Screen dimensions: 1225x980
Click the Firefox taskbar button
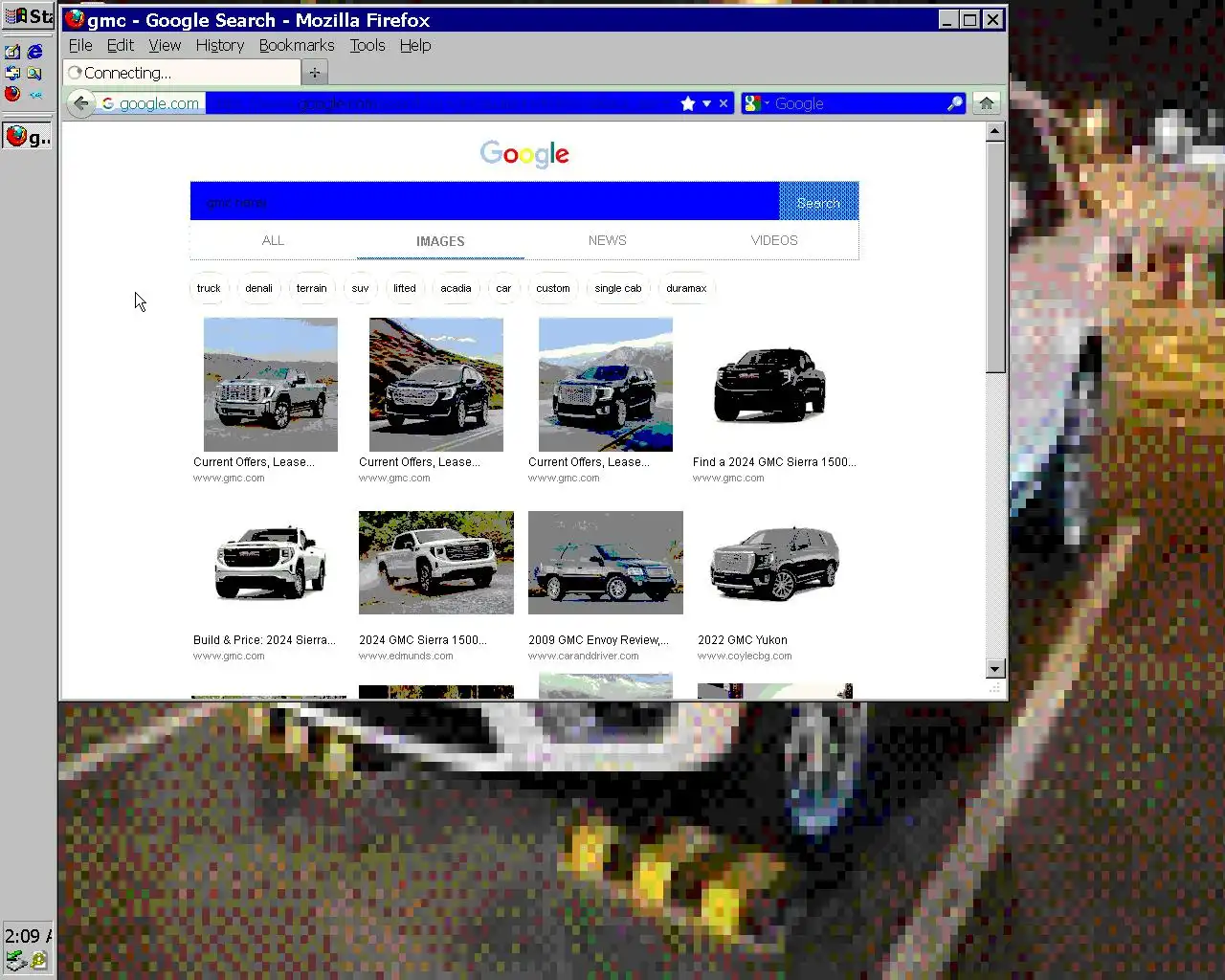28,137
